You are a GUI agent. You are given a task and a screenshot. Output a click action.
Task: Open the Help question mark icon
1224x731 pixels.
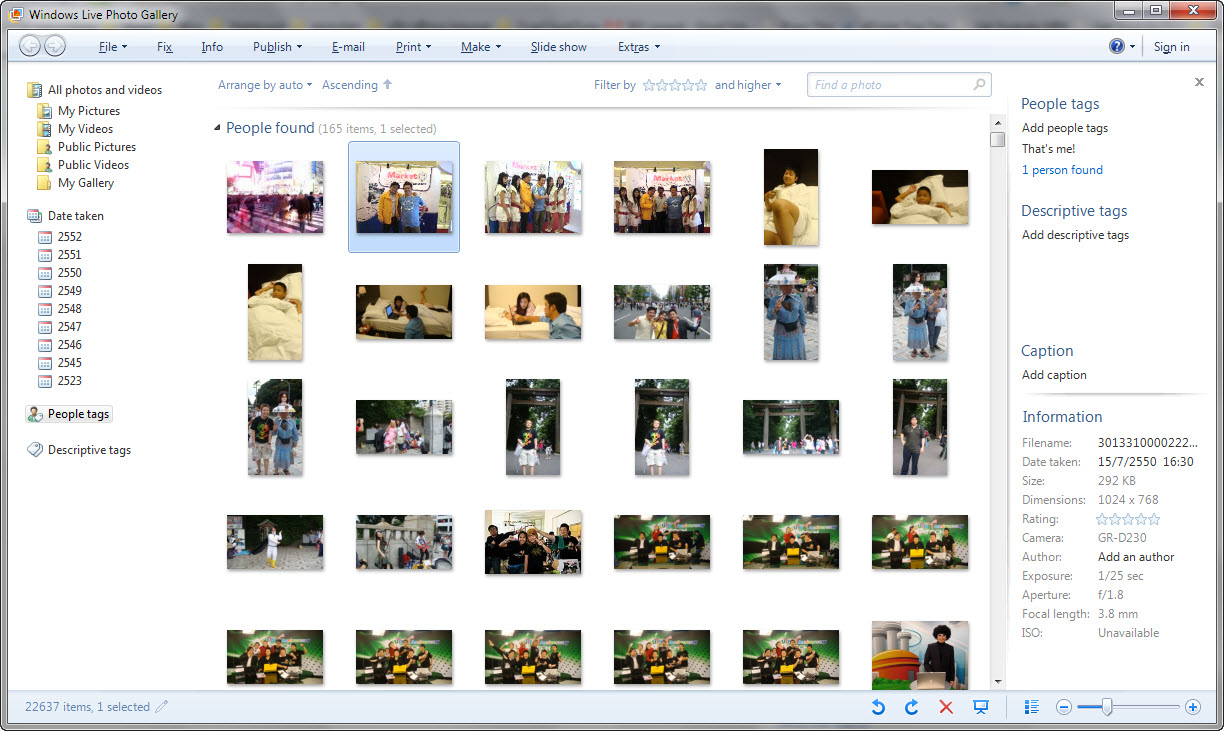1117,47
